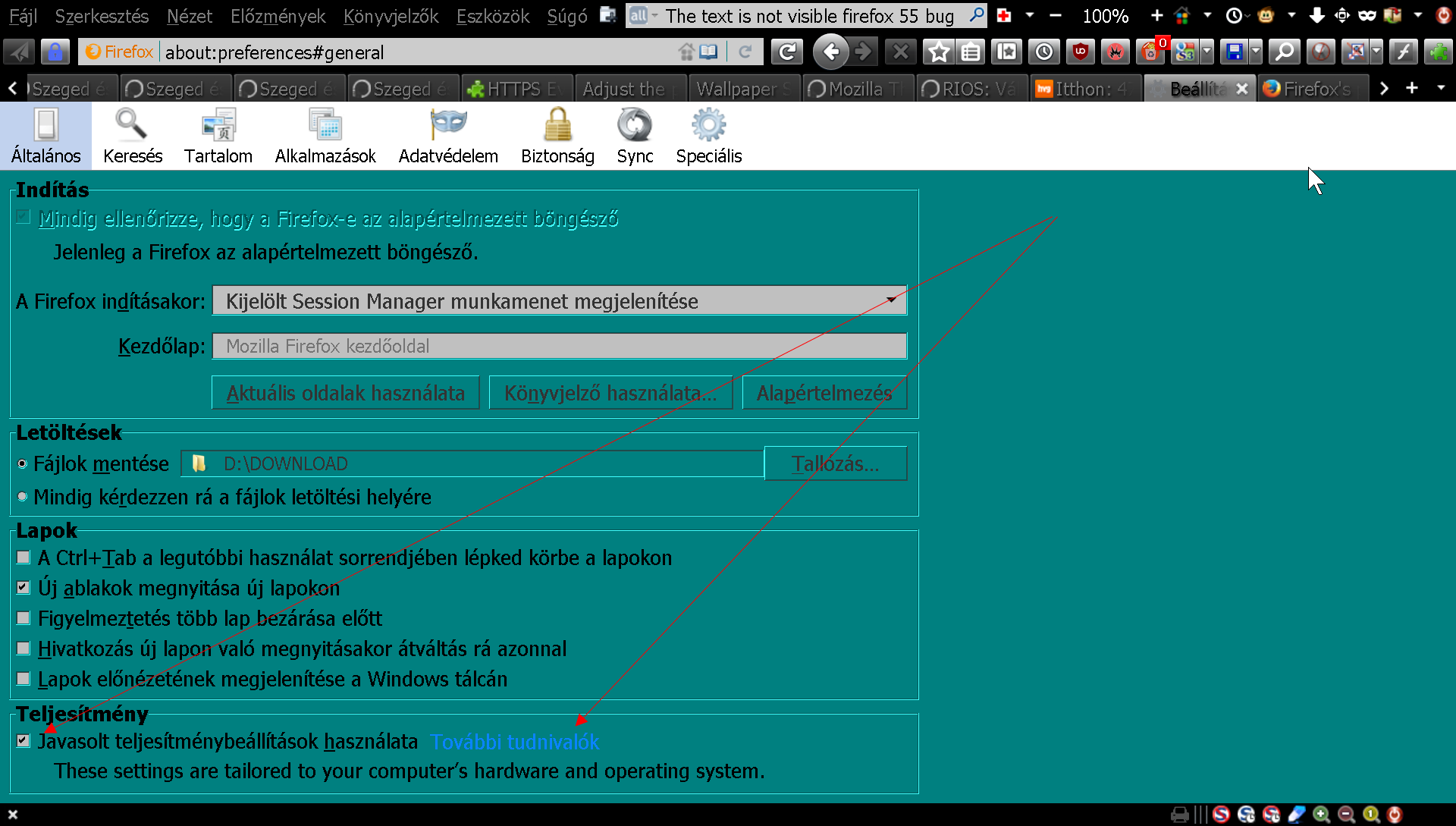The width and height of the screenshot is (1456, 826).
Task: Click the stop loading X toolbar button
Action: 900,52
